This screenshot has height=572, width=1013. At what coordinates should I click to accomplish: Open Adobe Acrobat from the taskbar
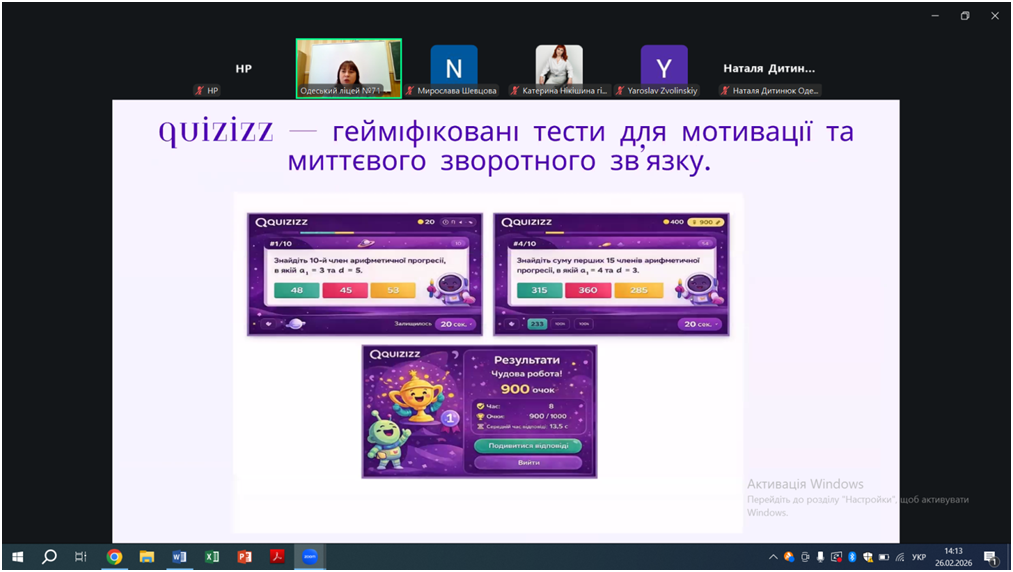coord(277,557)
